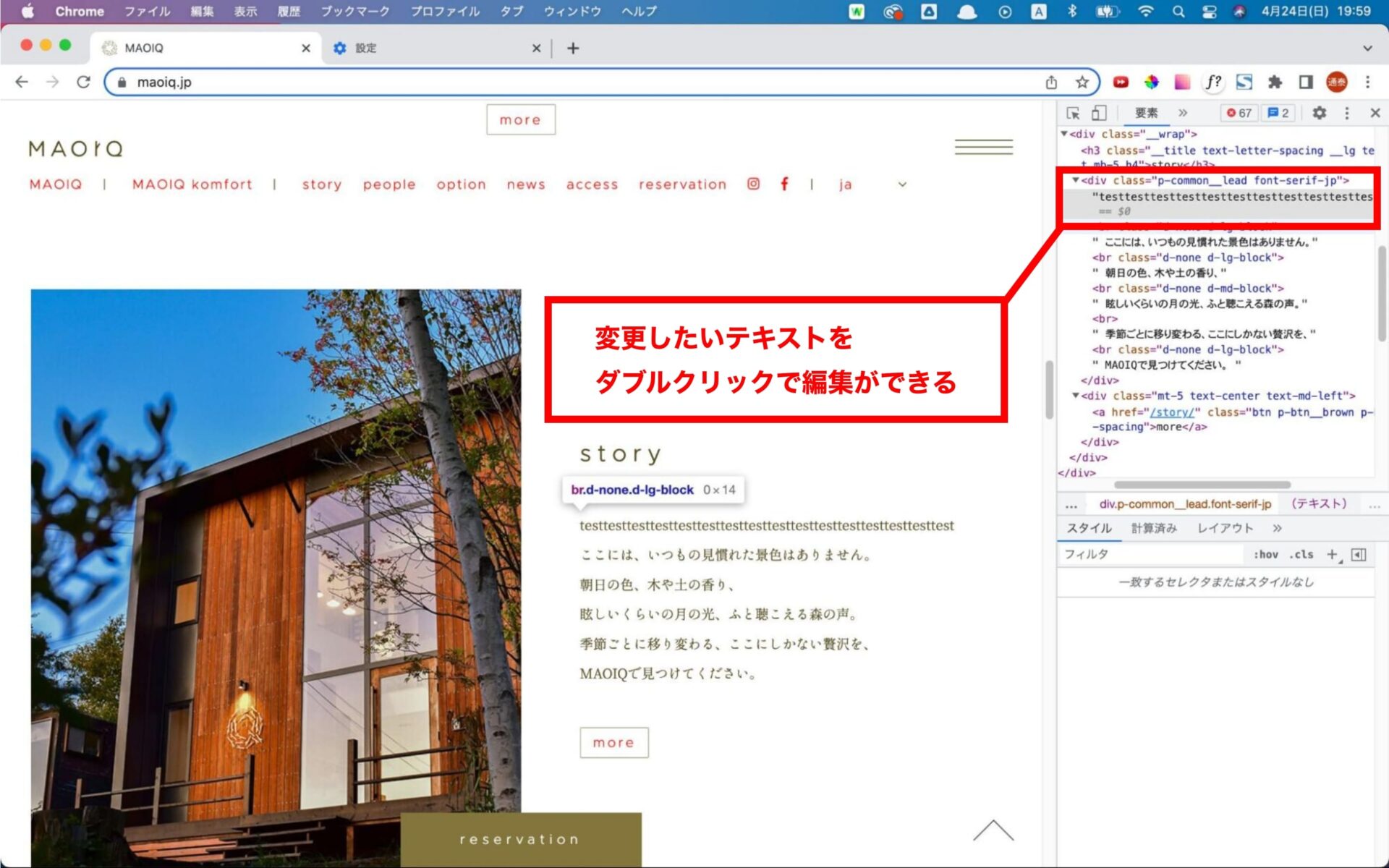The height and width of the screenshot is (868, 1389).
Task: Toggle computed styles sidebar icon
Action: tap(1359, 554)
